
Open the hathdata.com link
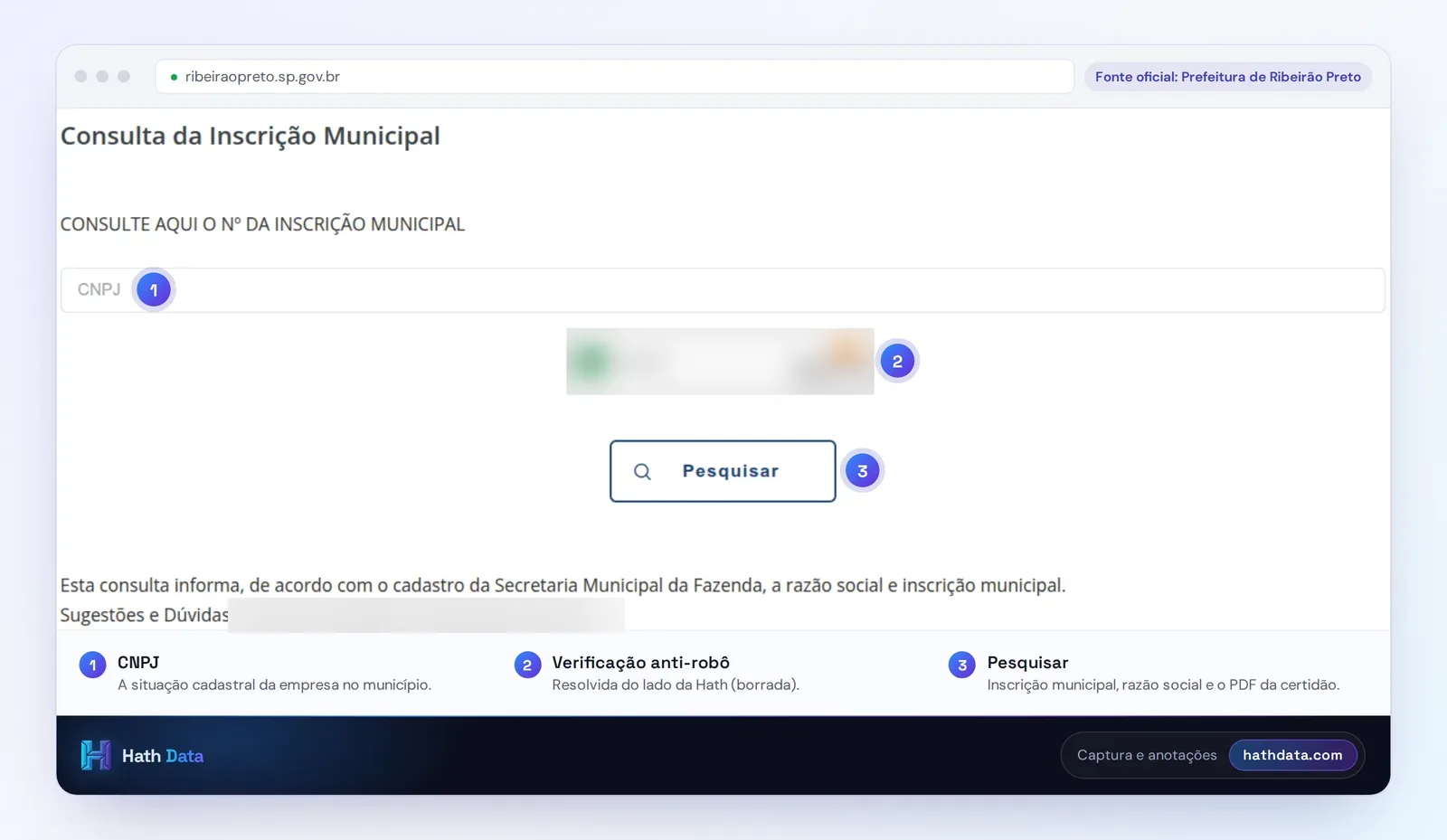1292,755
